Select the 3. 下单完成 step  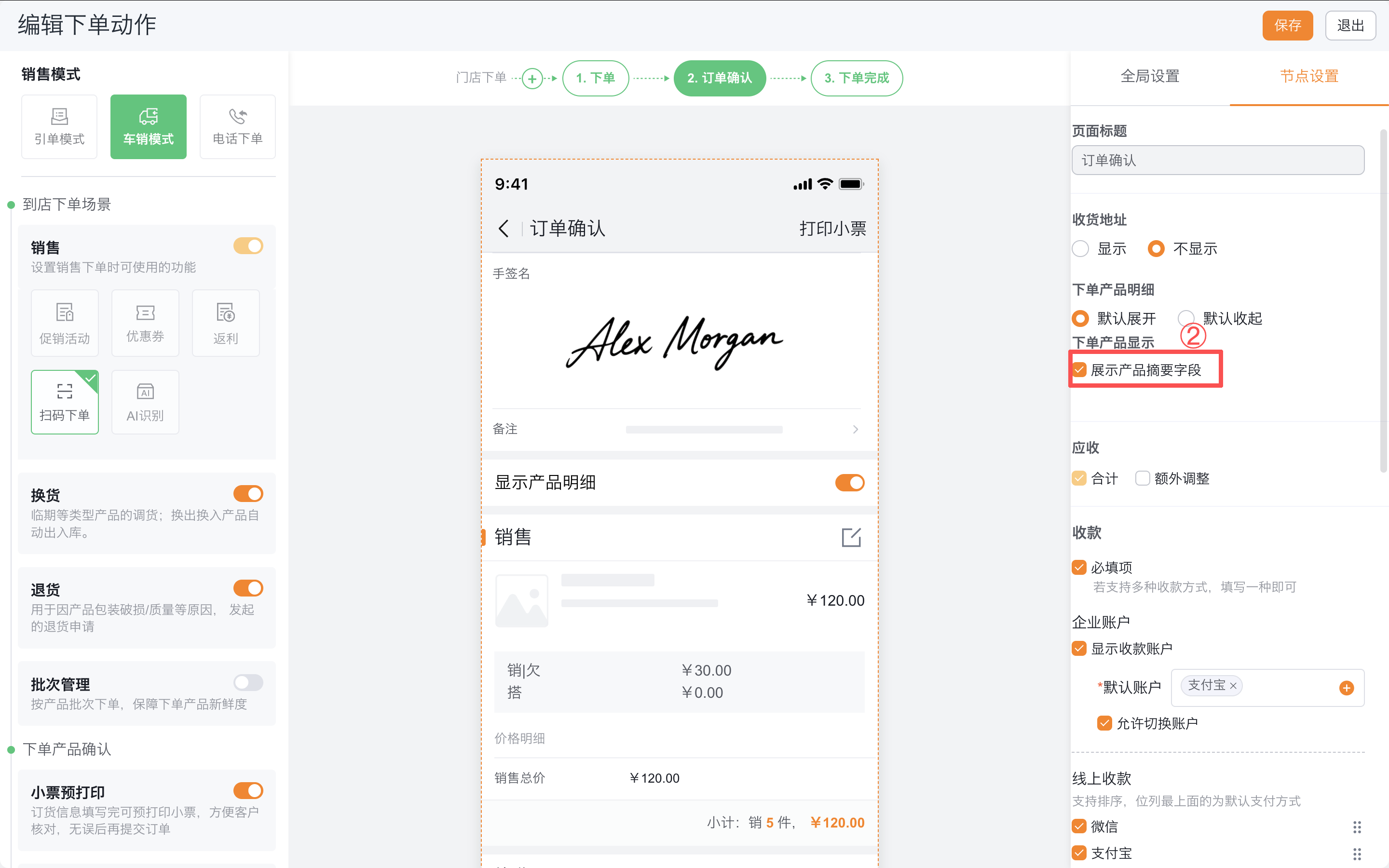(857, 78)
